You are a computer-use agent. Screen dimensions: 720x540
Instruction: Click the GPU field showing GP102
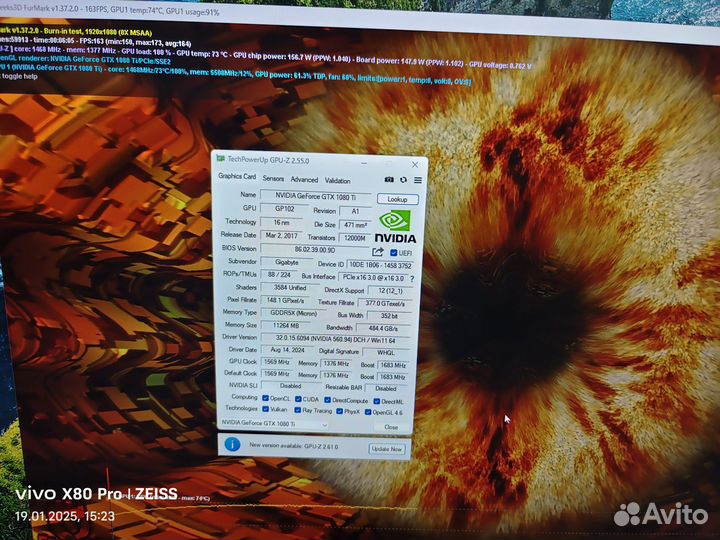coord(284,209)
